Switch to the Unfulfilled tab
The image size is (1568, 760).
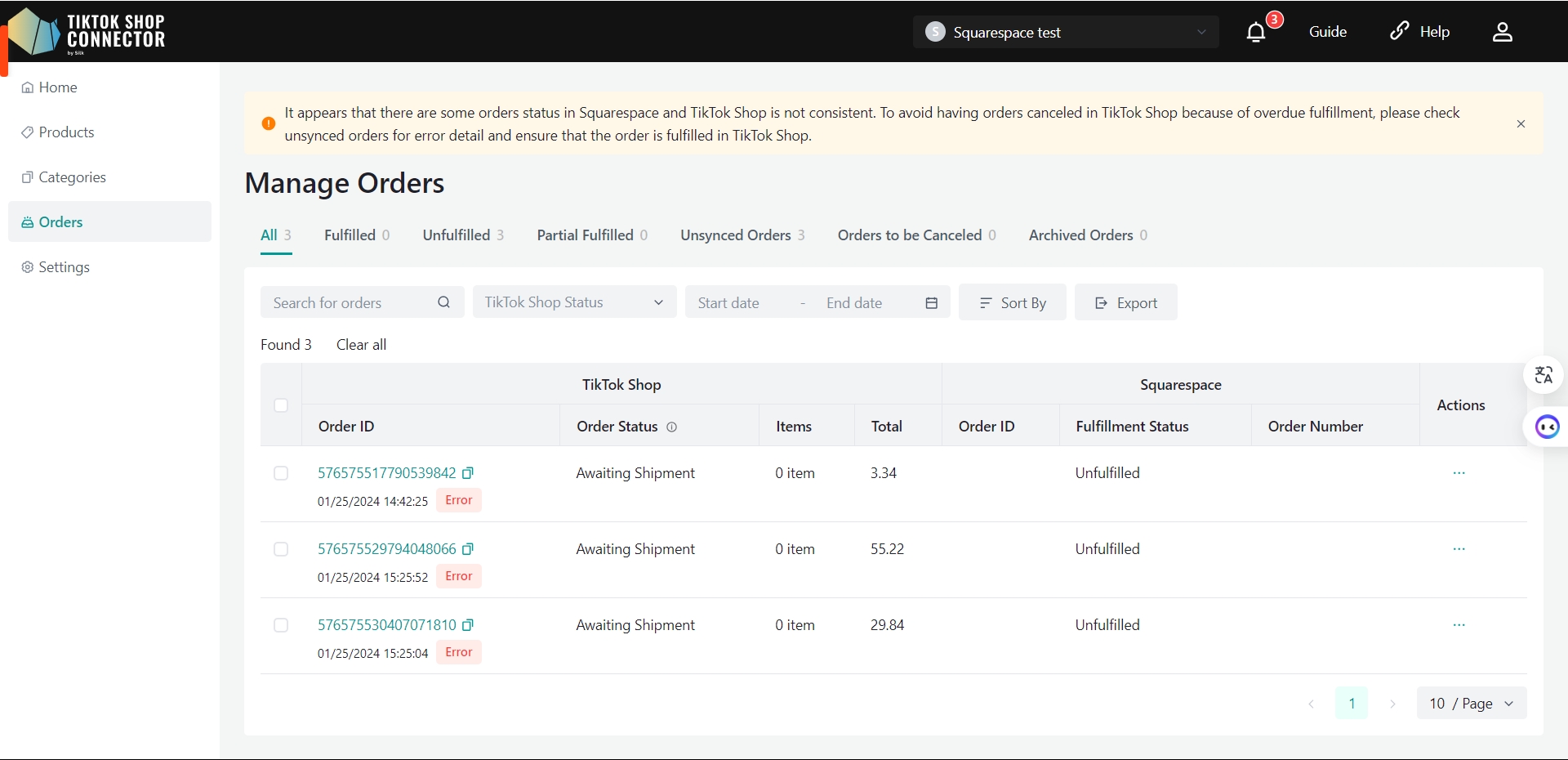(x=463, y=235)
